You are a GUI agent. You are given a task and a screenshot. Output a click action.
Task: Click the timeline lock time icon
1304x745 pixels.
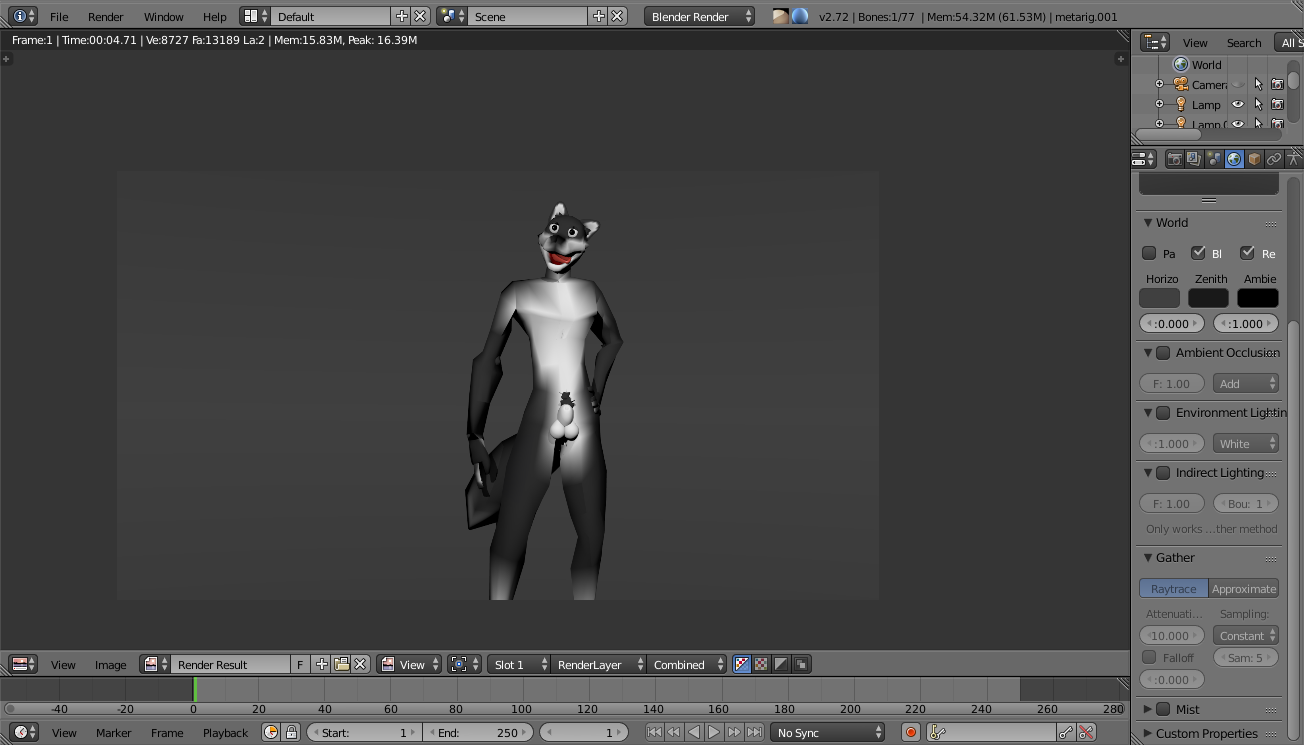coord(291,733)
